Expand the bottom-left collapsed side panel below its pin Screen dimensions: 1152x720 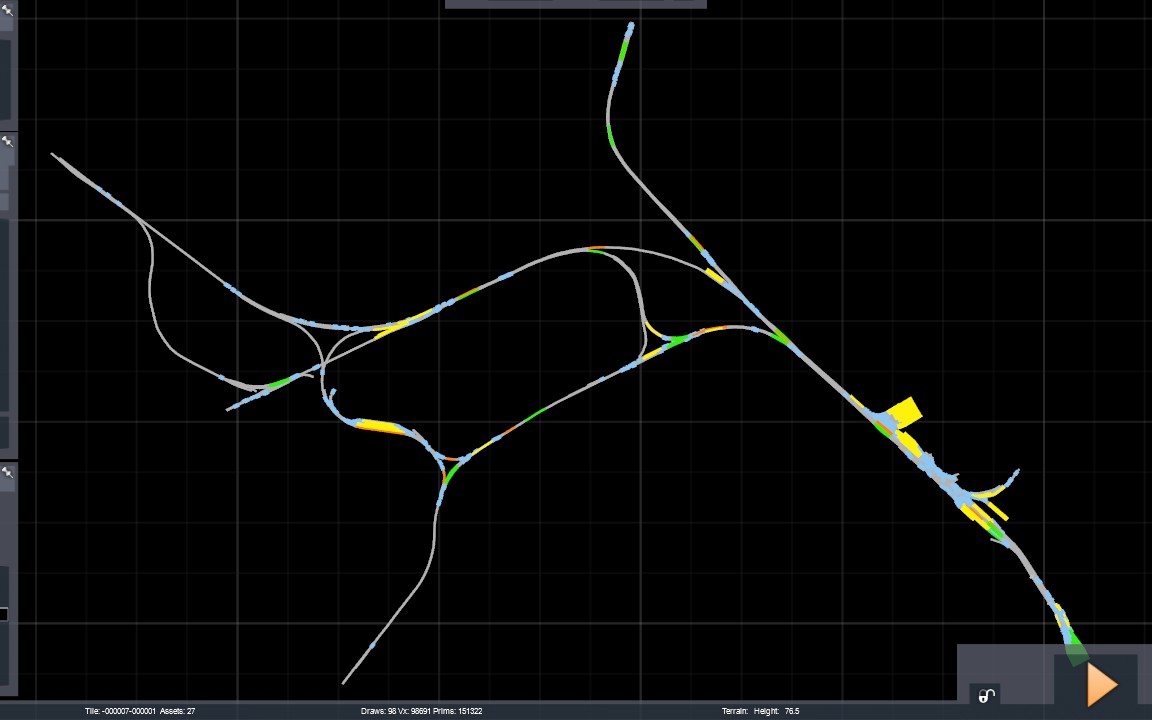pos(6,580)
